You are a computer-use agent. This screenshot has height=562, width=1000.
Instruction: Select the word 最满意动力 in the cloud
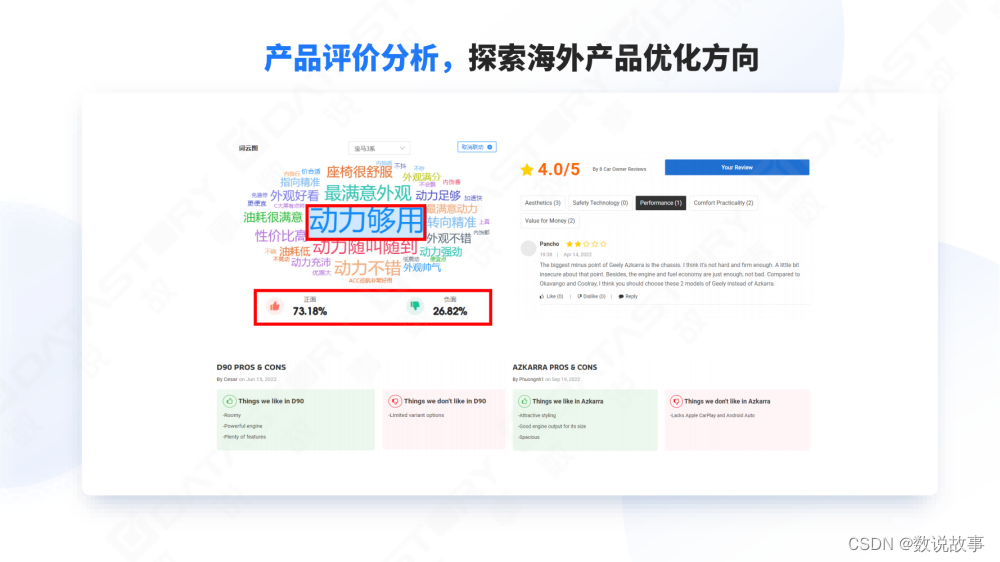coord(452,209)
